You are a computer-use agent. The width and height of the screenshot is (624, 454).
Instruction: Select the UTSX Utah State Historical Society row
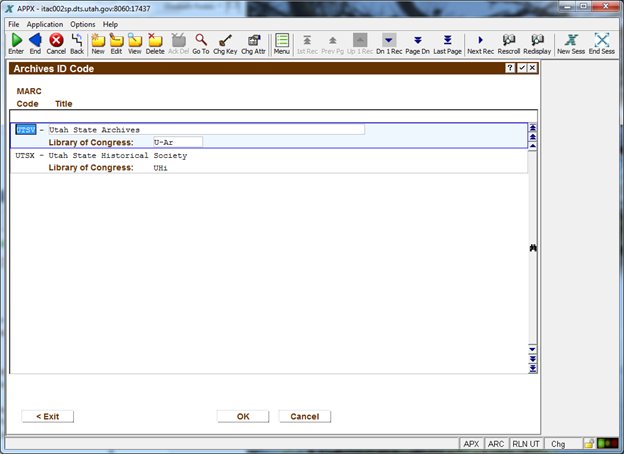click(x=100, y=156)
